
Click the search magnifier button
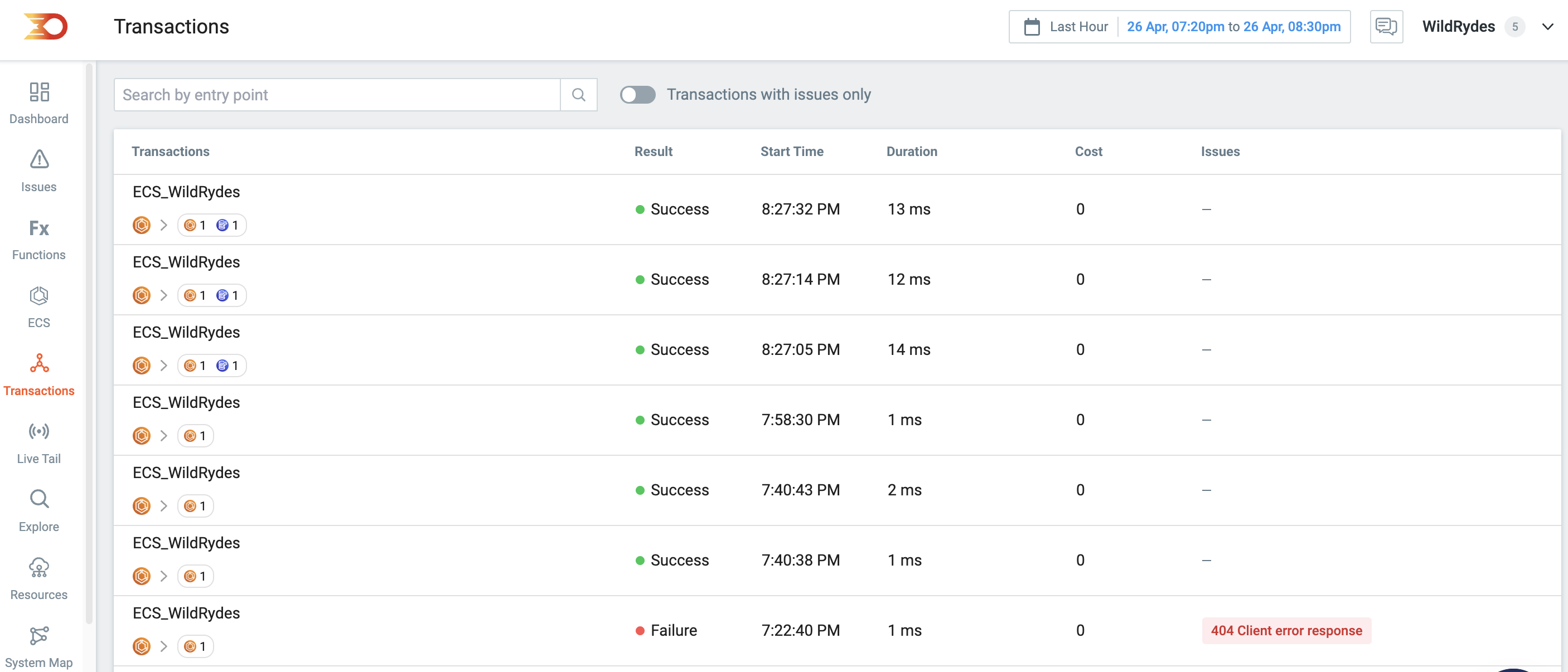pos(579,94)
